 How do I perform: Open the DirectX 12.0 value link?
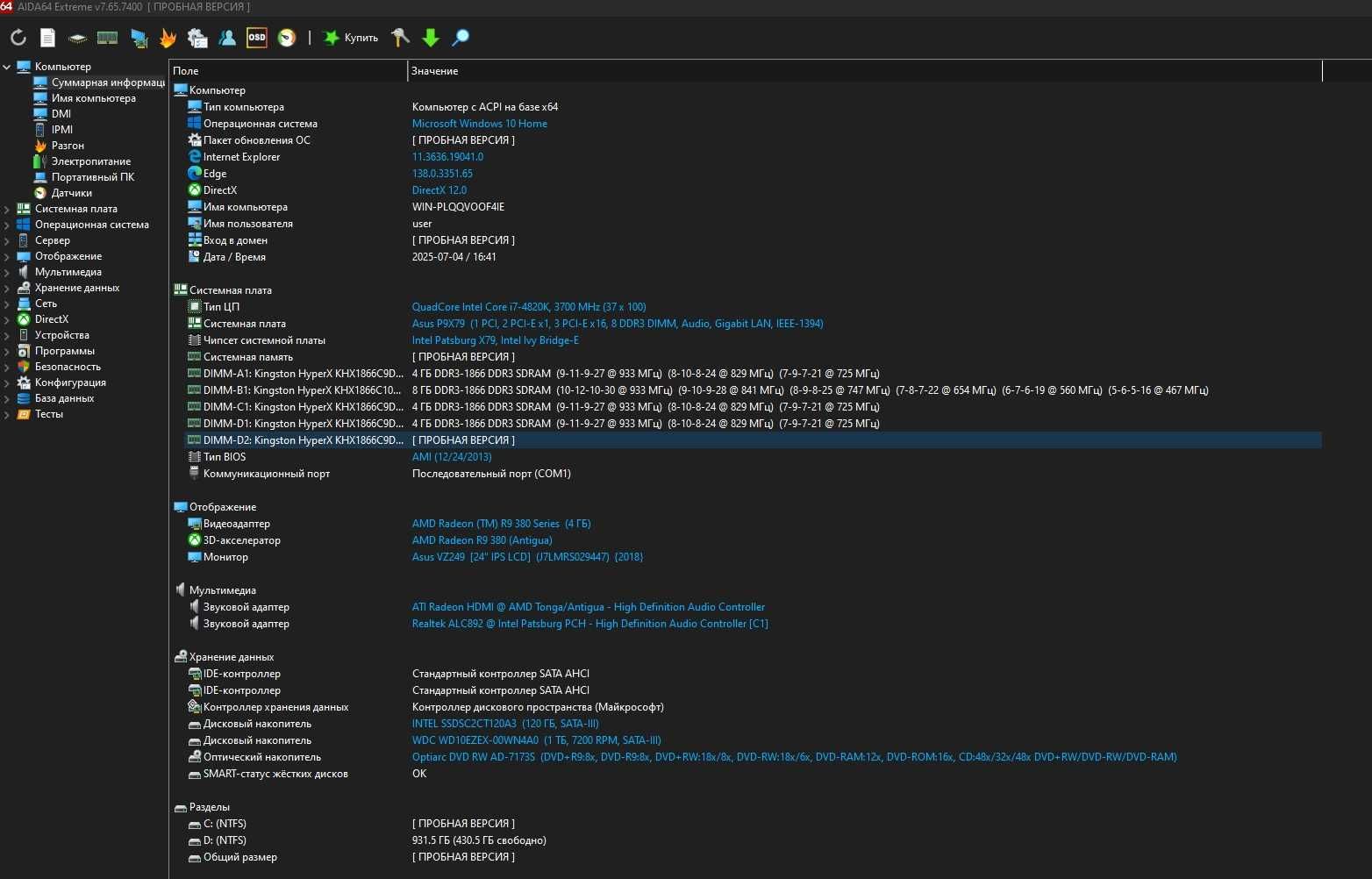click(439, 190)
